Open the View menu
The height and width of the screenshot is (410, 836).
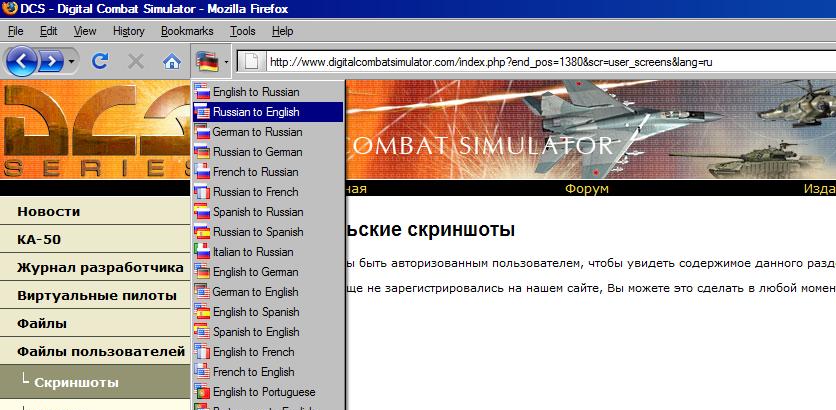(x=85, y=31)
